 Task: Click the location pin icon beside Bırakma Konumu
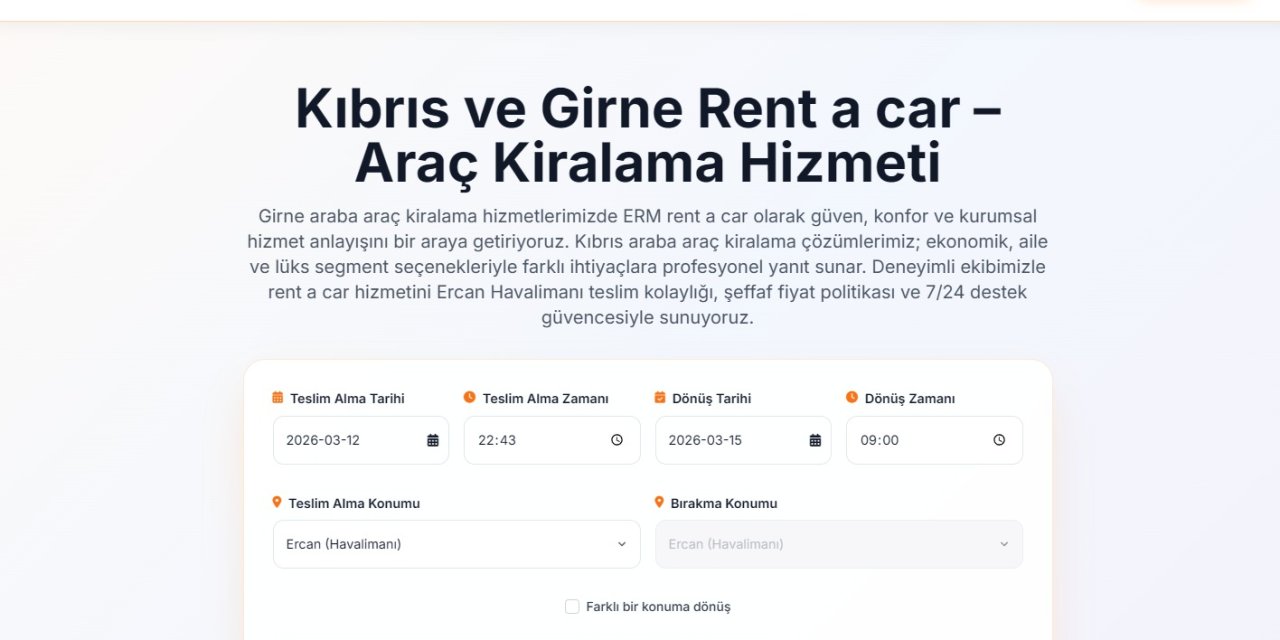(660, 503)
